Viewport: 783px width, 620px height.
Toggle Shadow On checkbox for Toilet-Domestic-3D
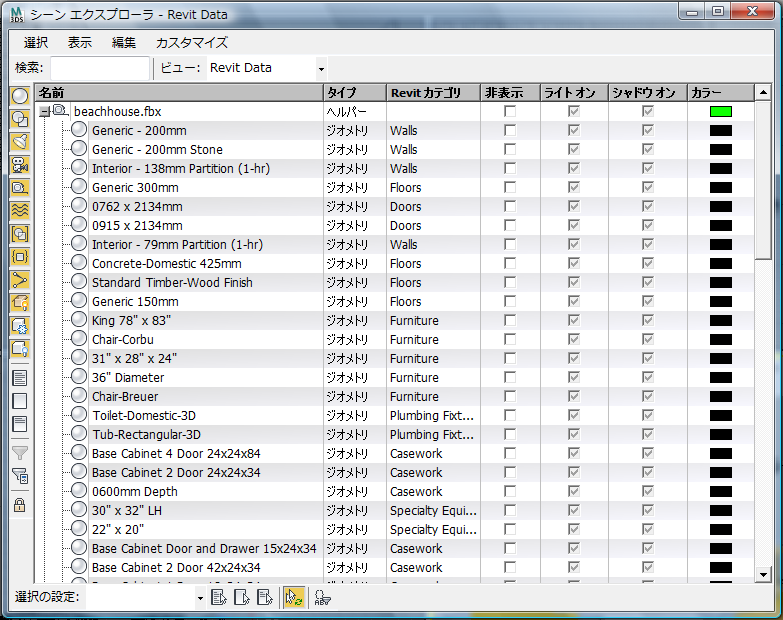pos(648,415)
